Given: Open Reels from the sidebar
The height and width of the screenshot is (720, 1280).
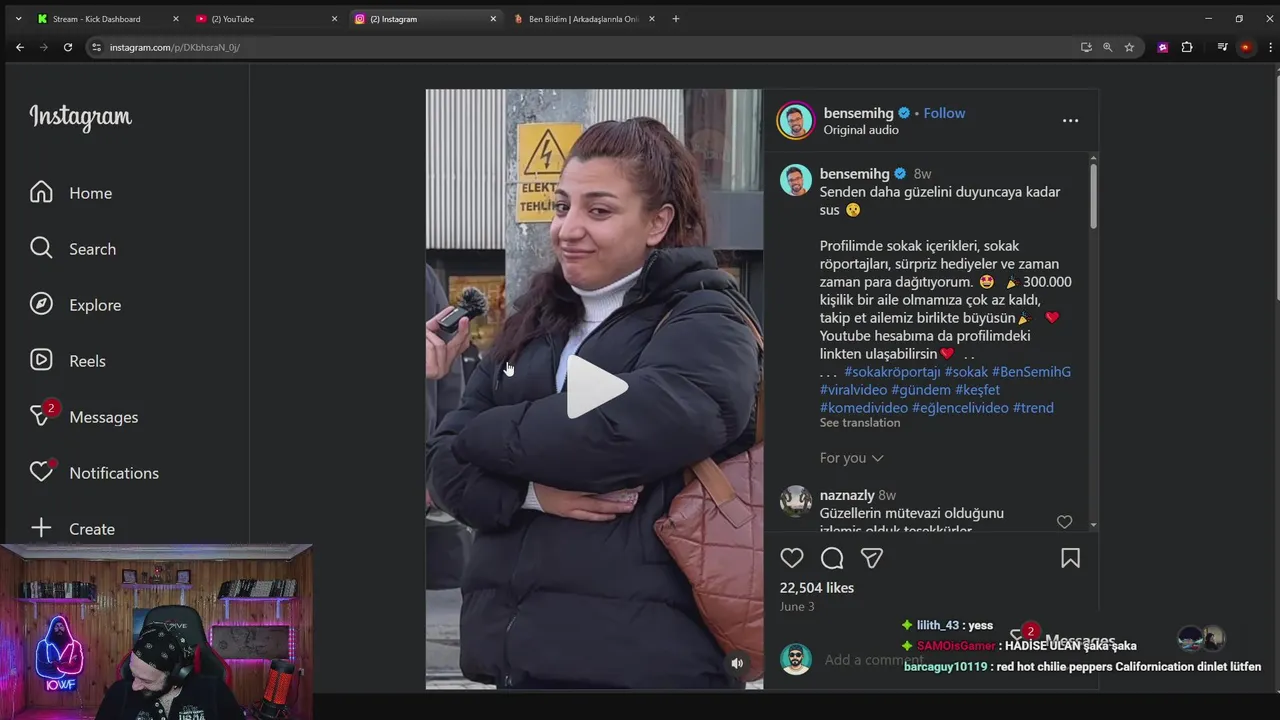Looking at the screenshot, I should [x=68, y=361].
